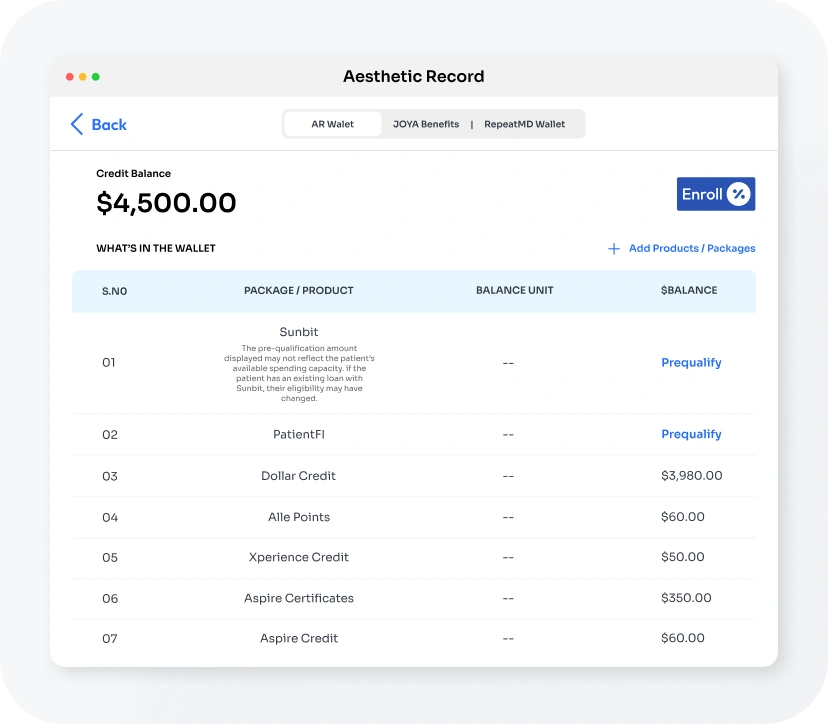Select the Alle Points product row
Viewport: 829px width, 725px height.
click(299, 517)
